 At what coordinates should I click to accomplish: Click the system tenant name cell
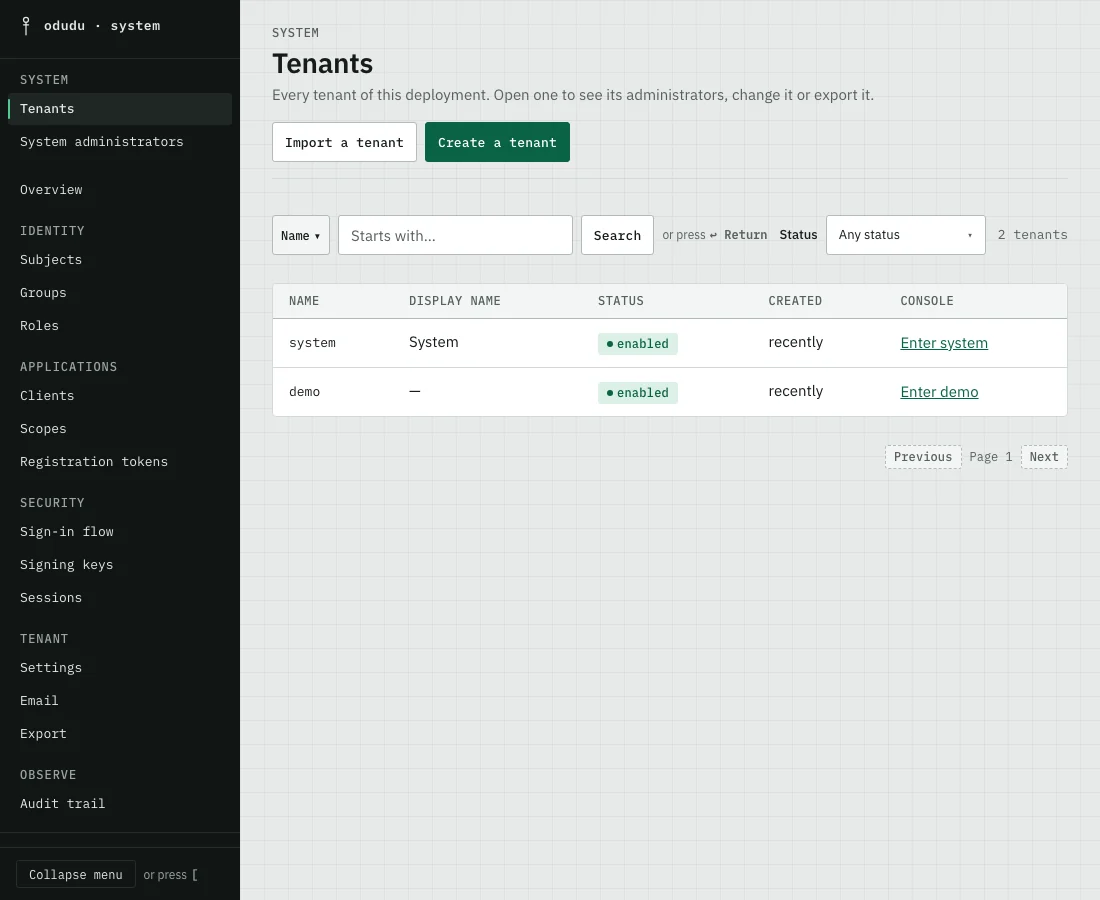[312, 343]
